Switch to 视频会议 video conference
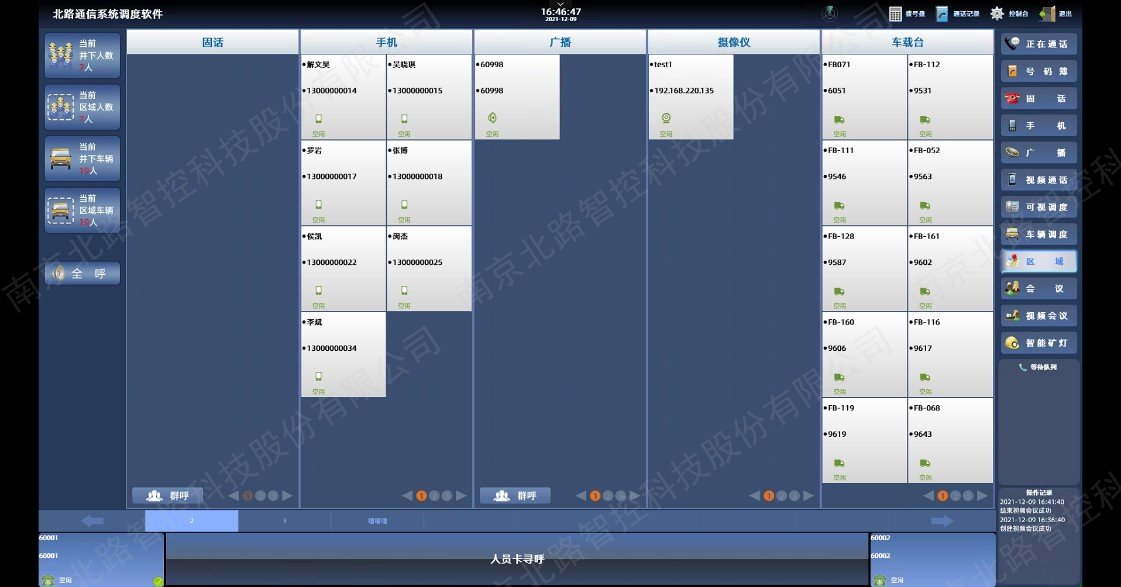This screenshot has height=587, width=1121. coord(1039,316)
